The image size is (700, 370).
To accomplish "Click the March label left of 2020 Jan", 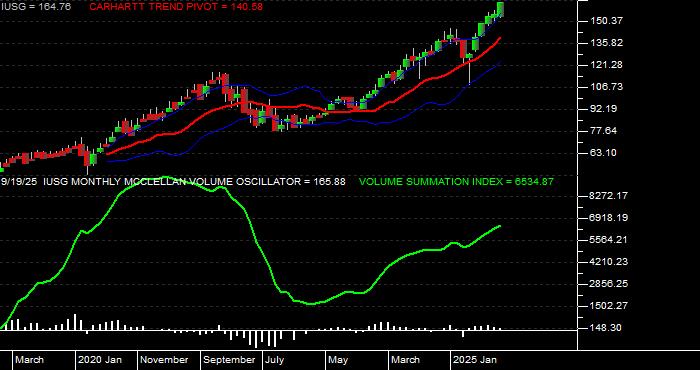I will tap(29, 360).
